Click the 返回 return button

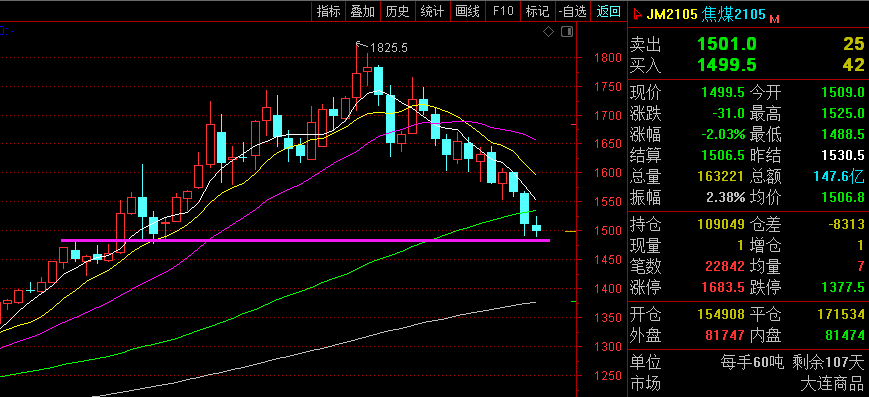click(609, 11)
